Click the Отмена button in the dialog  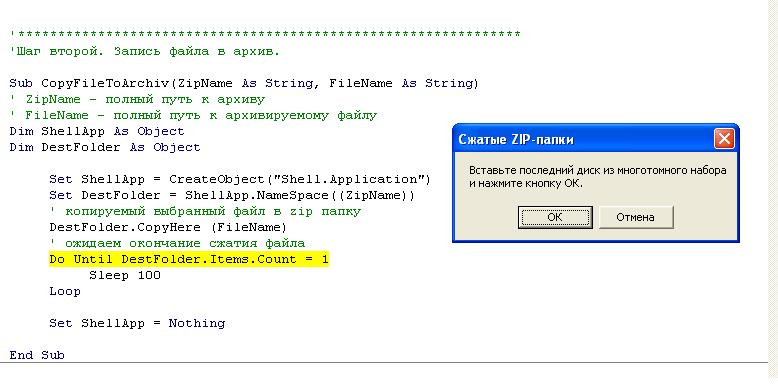pos(635,217)
